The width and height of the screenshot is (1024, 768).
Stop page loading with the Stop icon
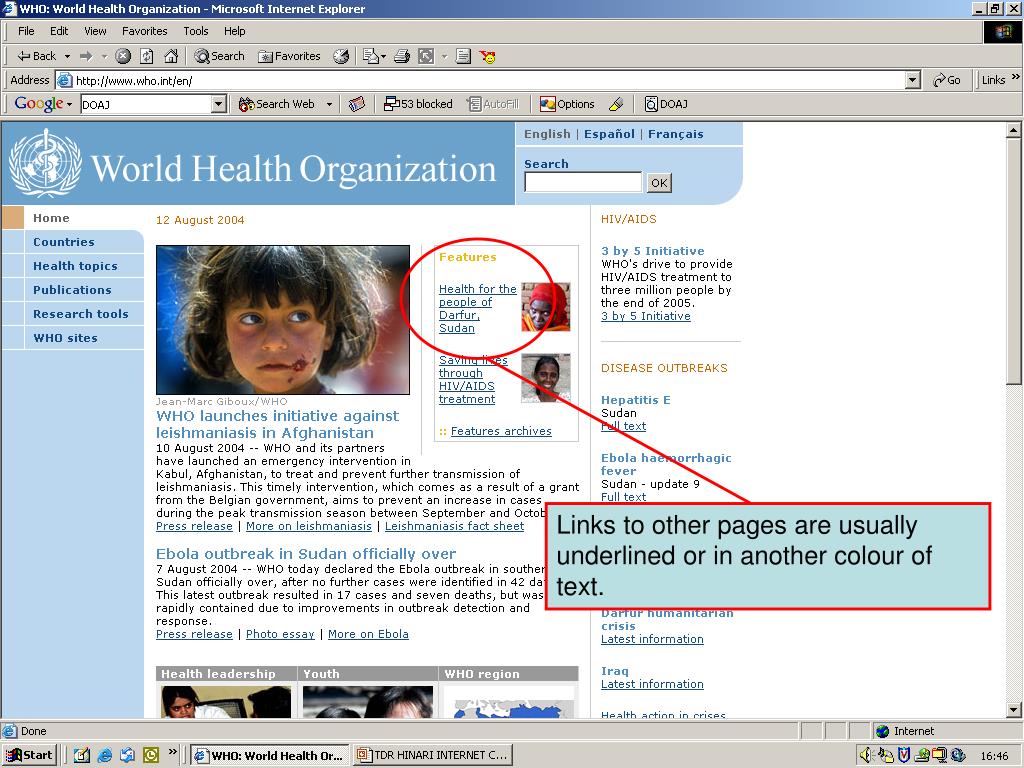123,56
